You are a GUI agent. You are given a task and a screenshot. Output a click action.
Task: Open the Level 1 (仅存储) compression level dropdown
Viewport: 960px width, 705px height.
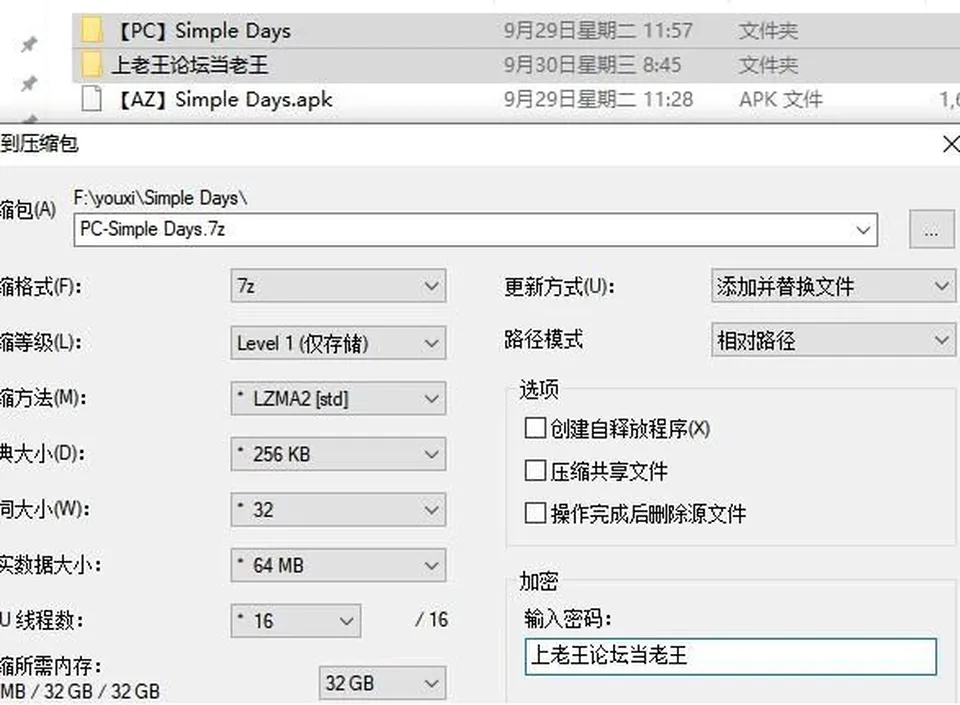[x=338, y=343]
